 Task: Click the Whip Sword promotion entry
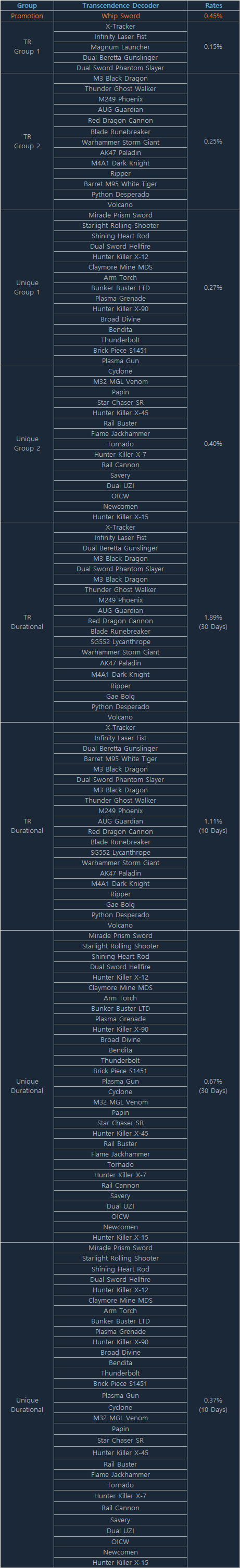pos(121,16)
